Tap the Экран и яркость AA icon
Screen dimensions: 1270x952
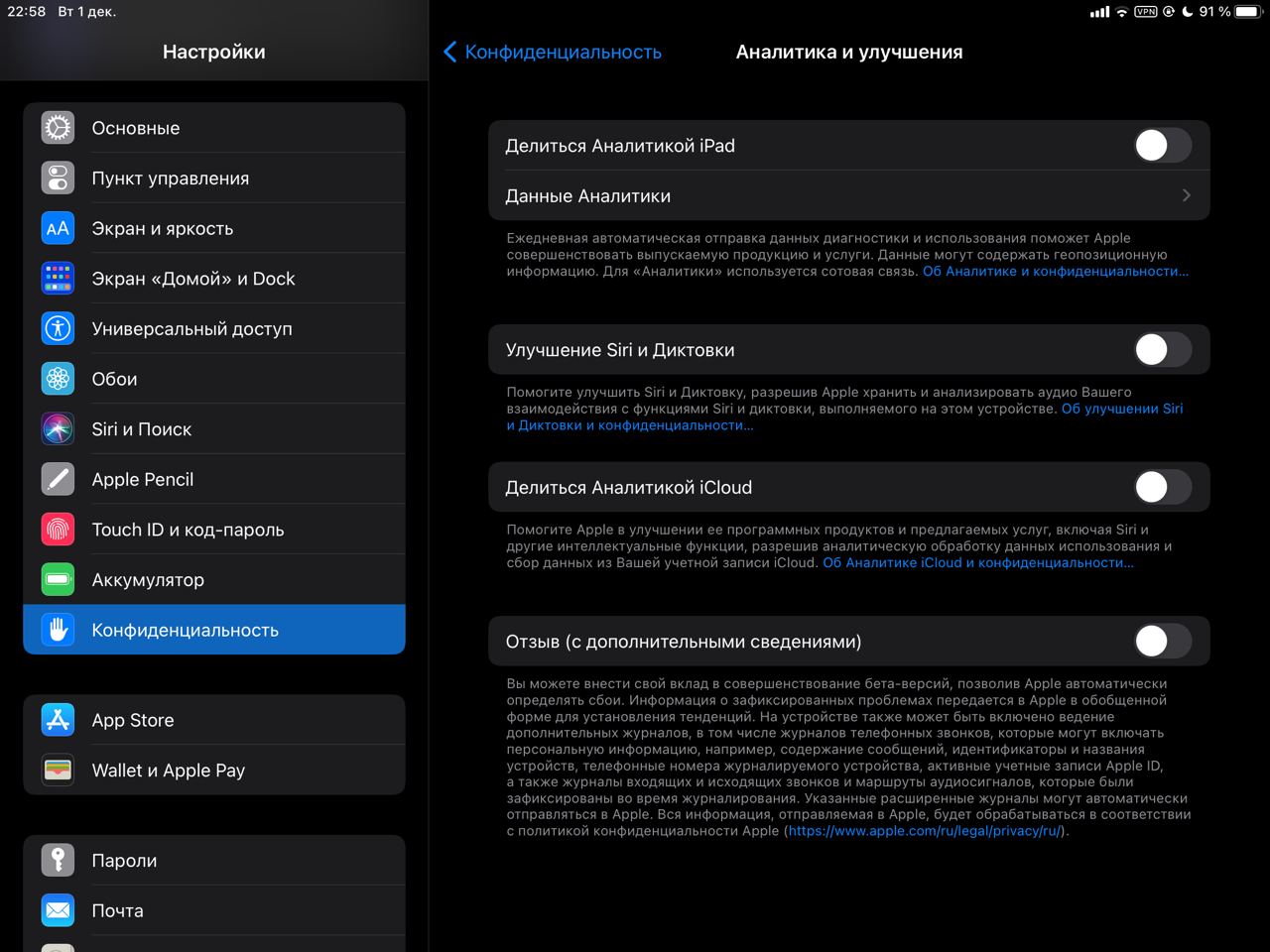(59, 228)
